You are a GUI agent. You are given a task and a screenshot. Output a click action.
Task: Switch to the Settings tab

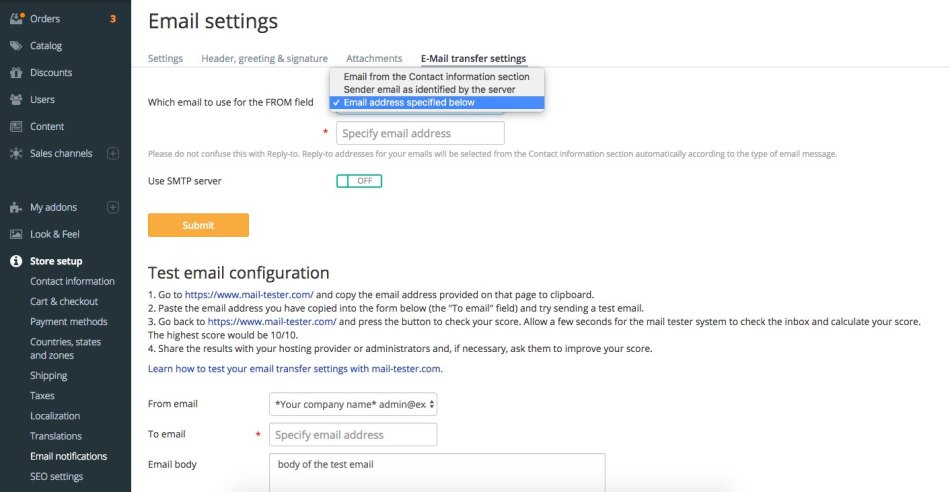coord(165,59)
